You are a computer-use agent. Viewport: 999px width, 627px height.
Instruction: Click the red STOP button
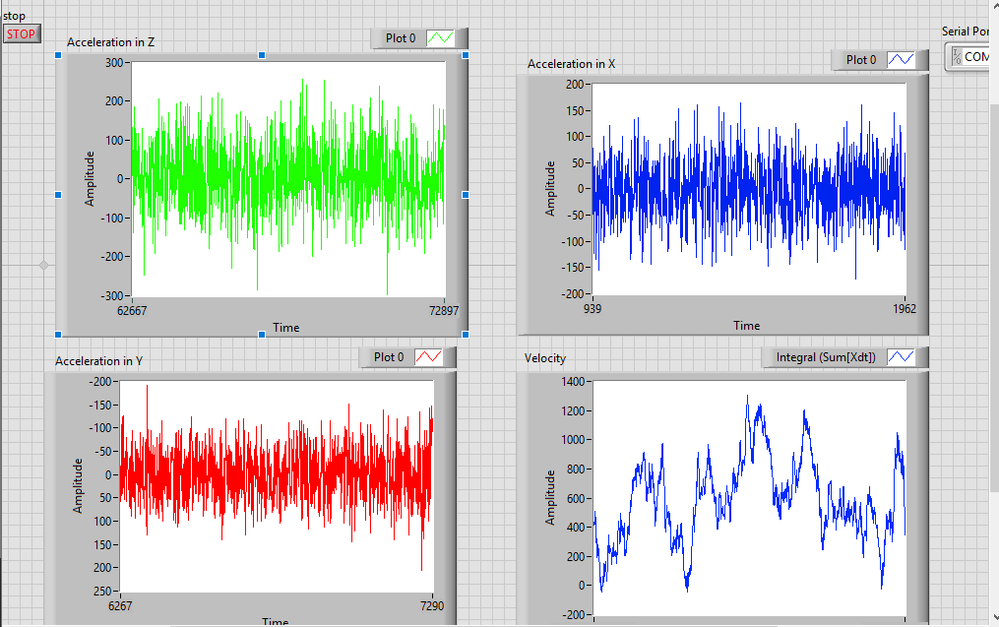tap(21, 34)
